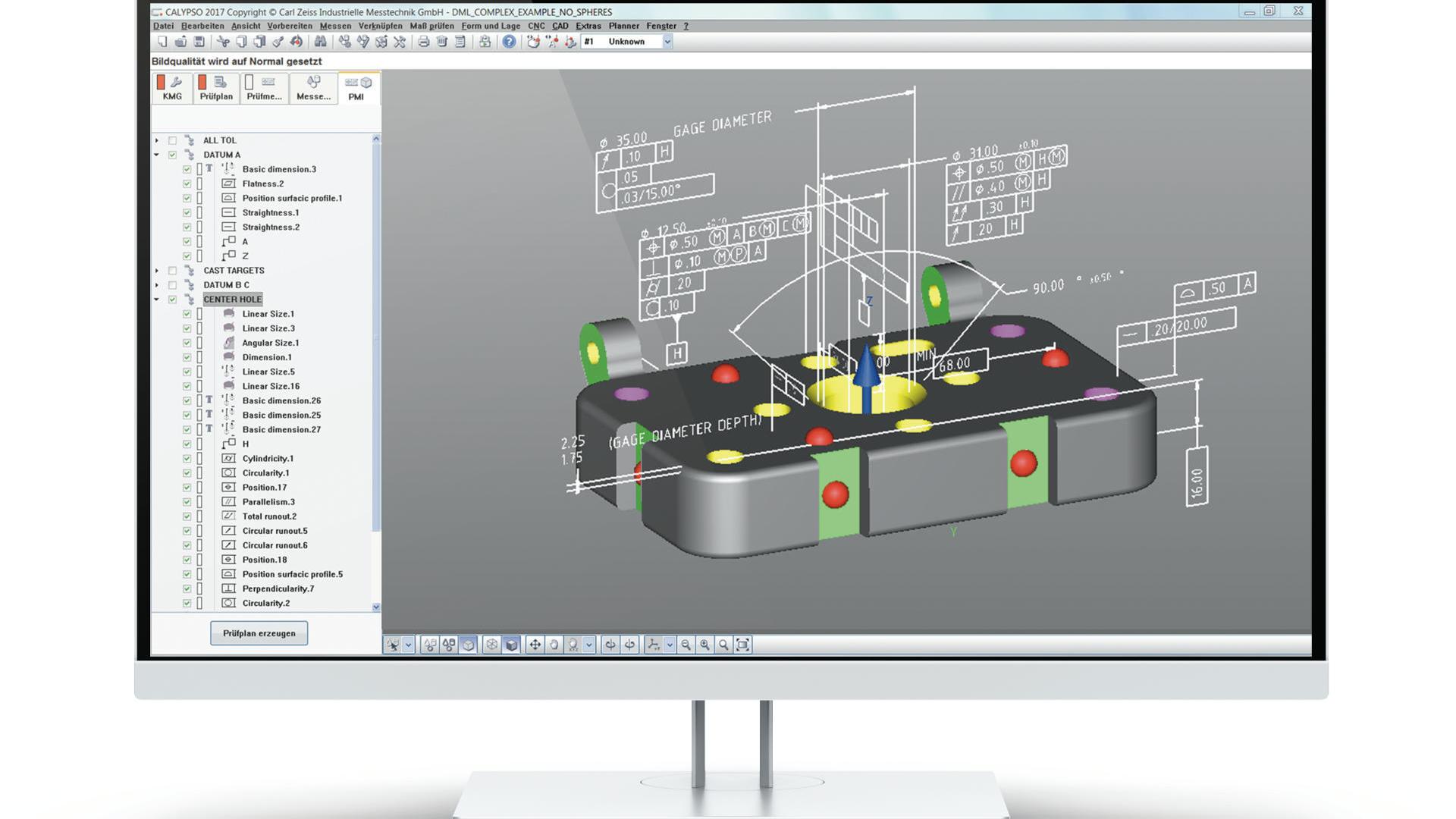The width and height of the screenshot is (1456, 819).
Task: Select the hand grab view tool
Action: click(x=554, y=645)
